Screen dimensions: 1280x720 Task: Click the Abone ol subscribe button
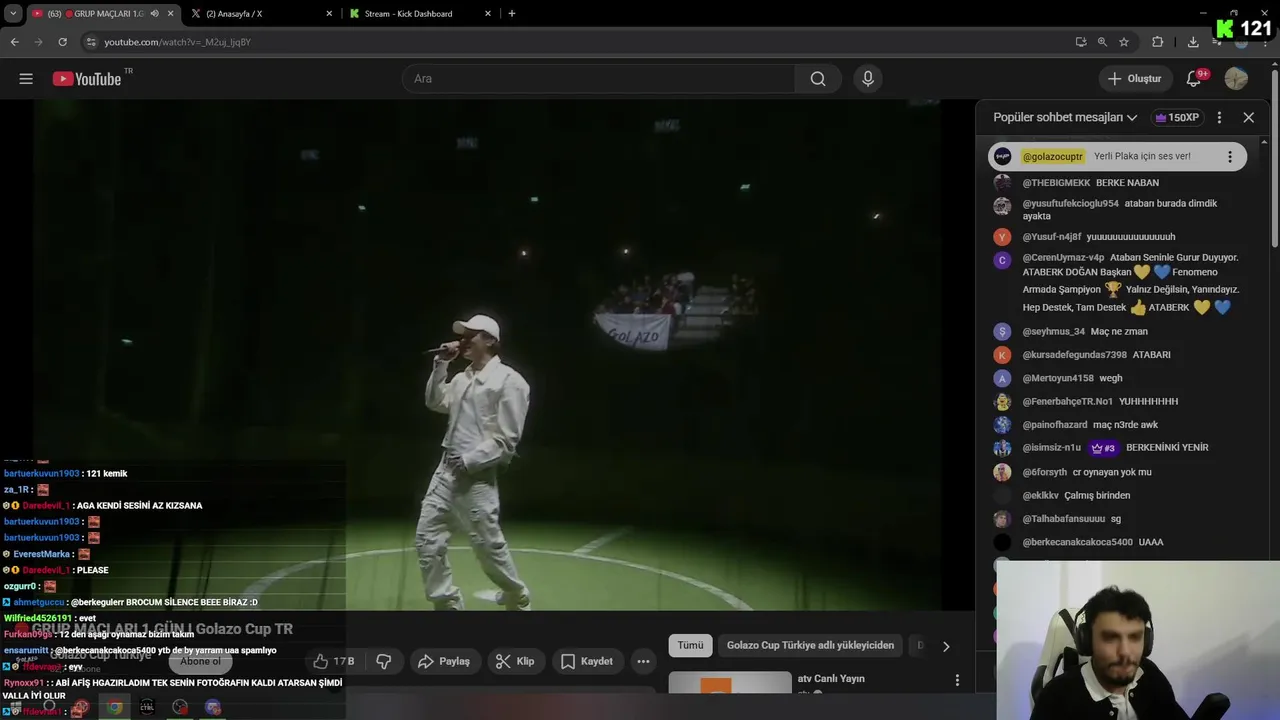point(200,661)
